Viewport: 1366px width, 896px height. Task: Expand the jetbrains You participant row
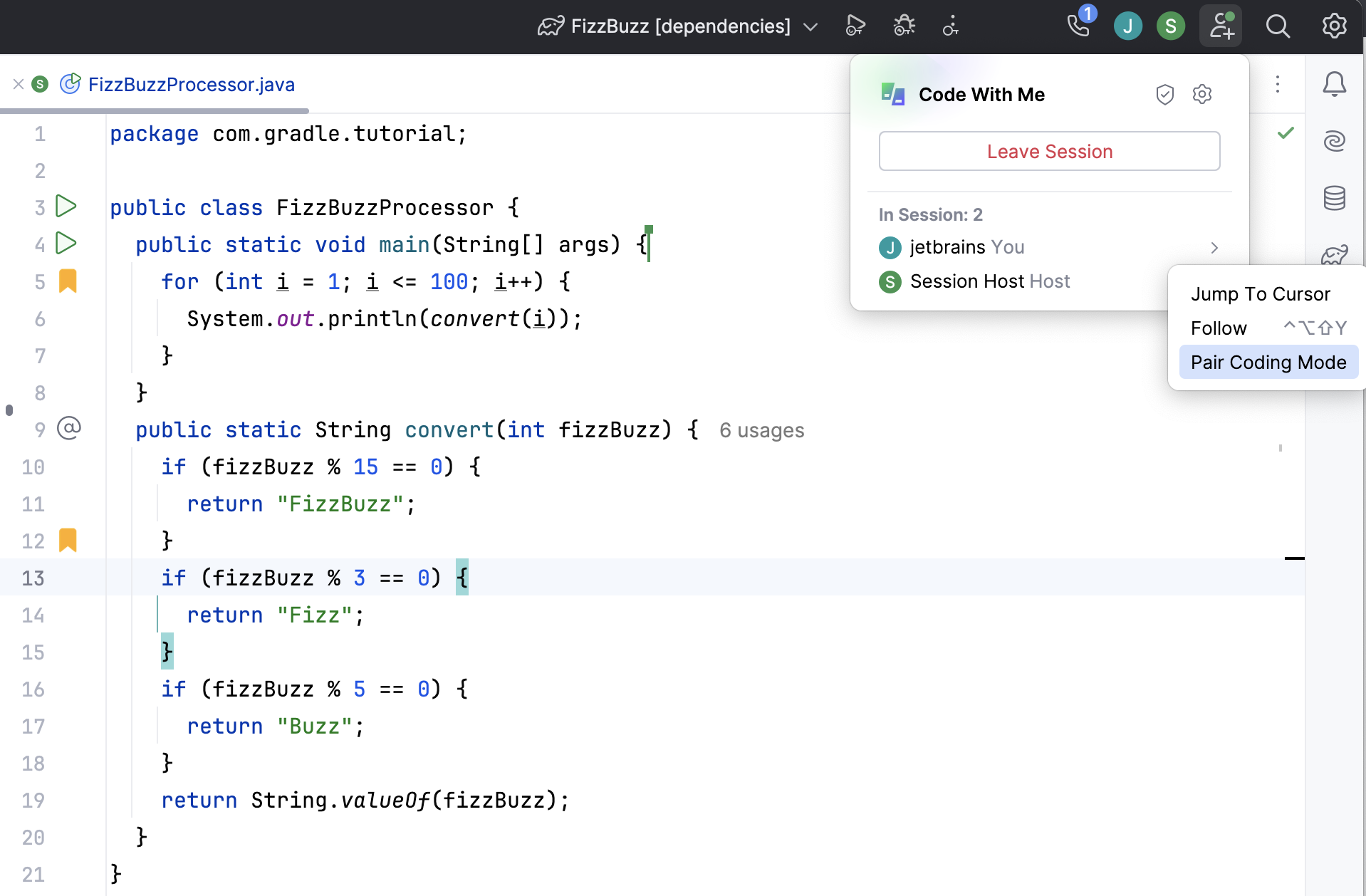(1214, 247)
